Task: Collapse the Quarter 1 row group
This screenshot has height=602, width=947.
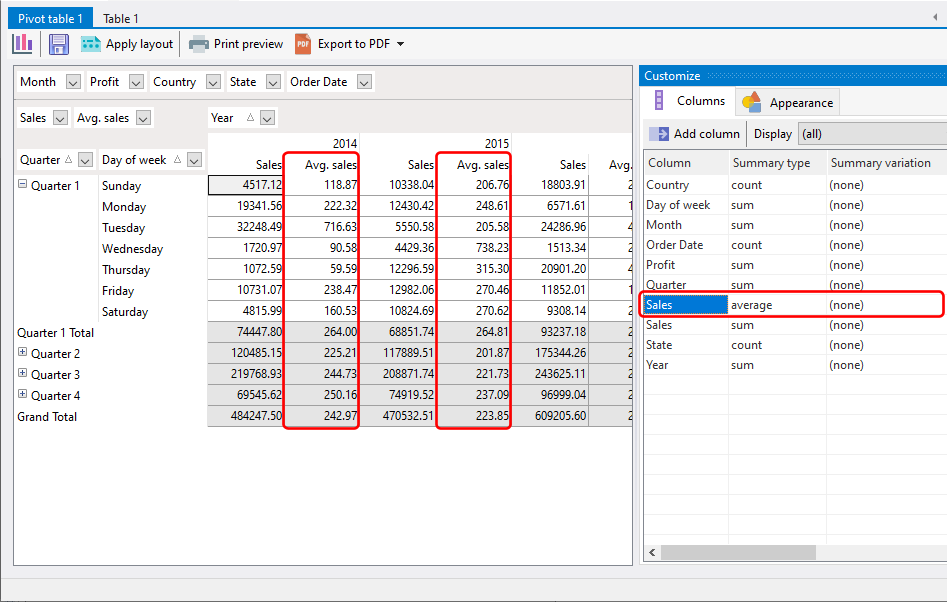Action: coord(22,185)
